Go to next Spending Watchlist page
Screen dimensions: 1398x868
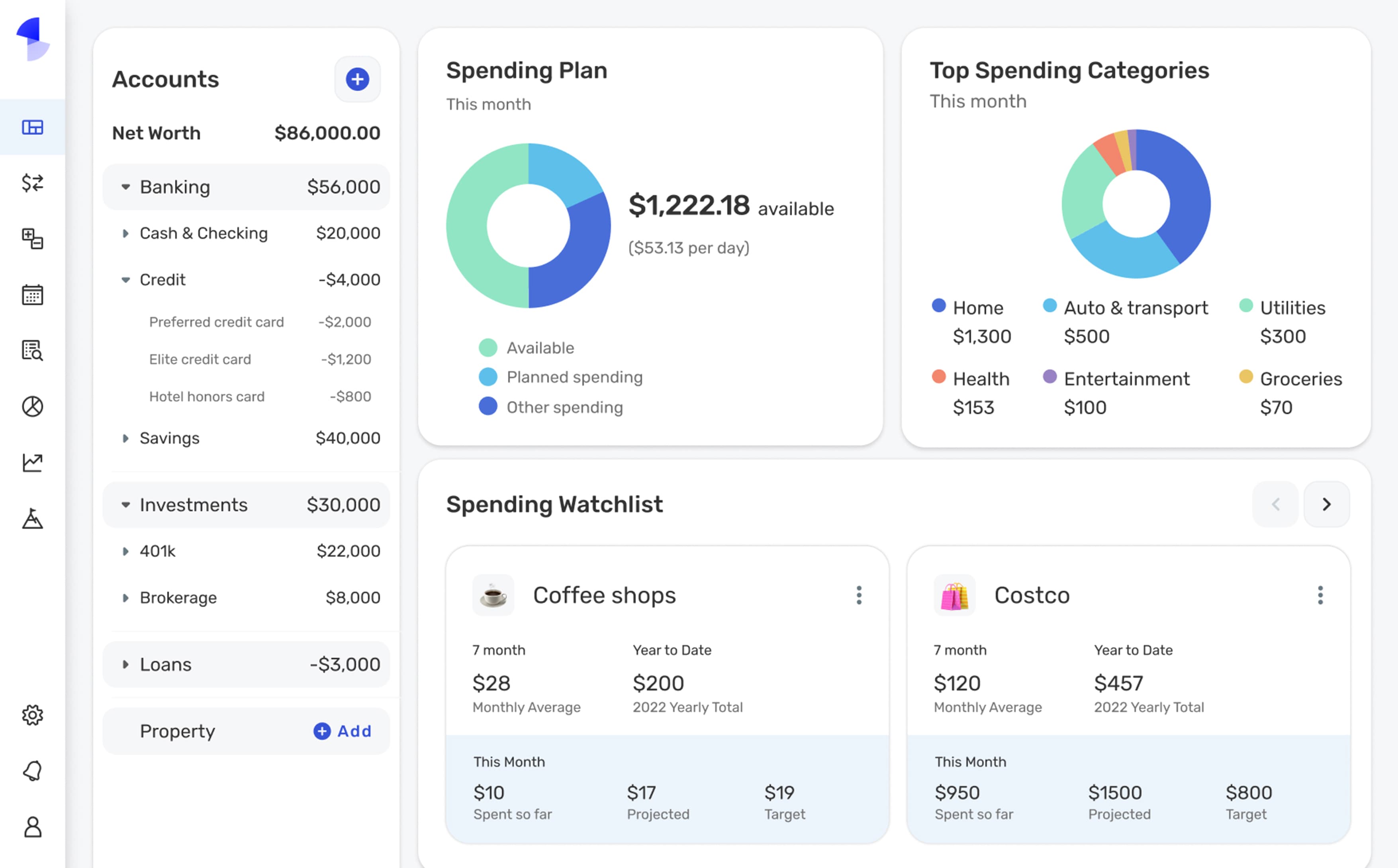pyautogui.click(x=1327, y=504)
